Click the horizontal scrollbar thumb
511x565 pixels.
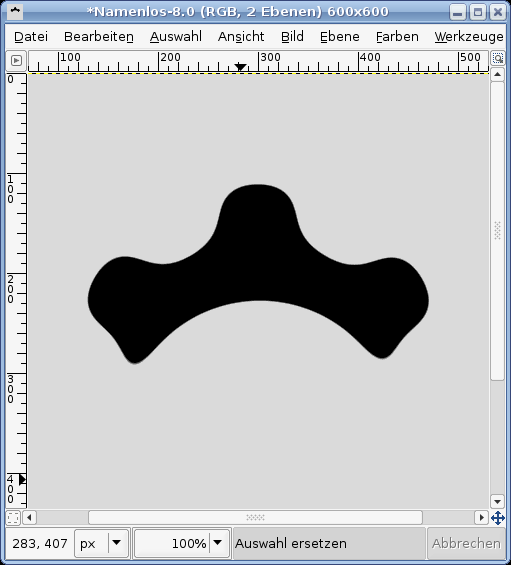click(x=256, y=518)
